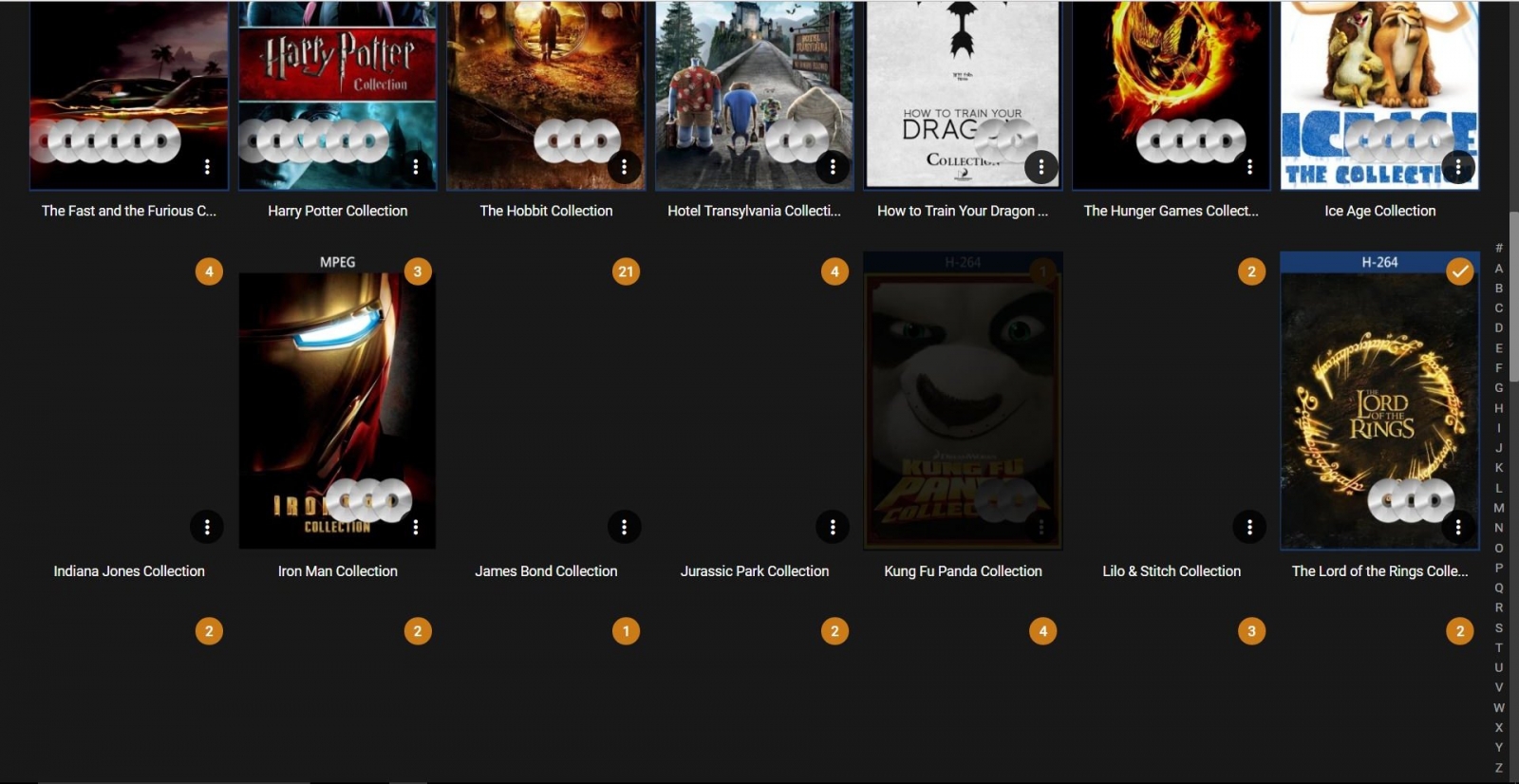Open the Lord of the Rings poster
This screenshot has height=784, width=1519.
coord(1380,399)
